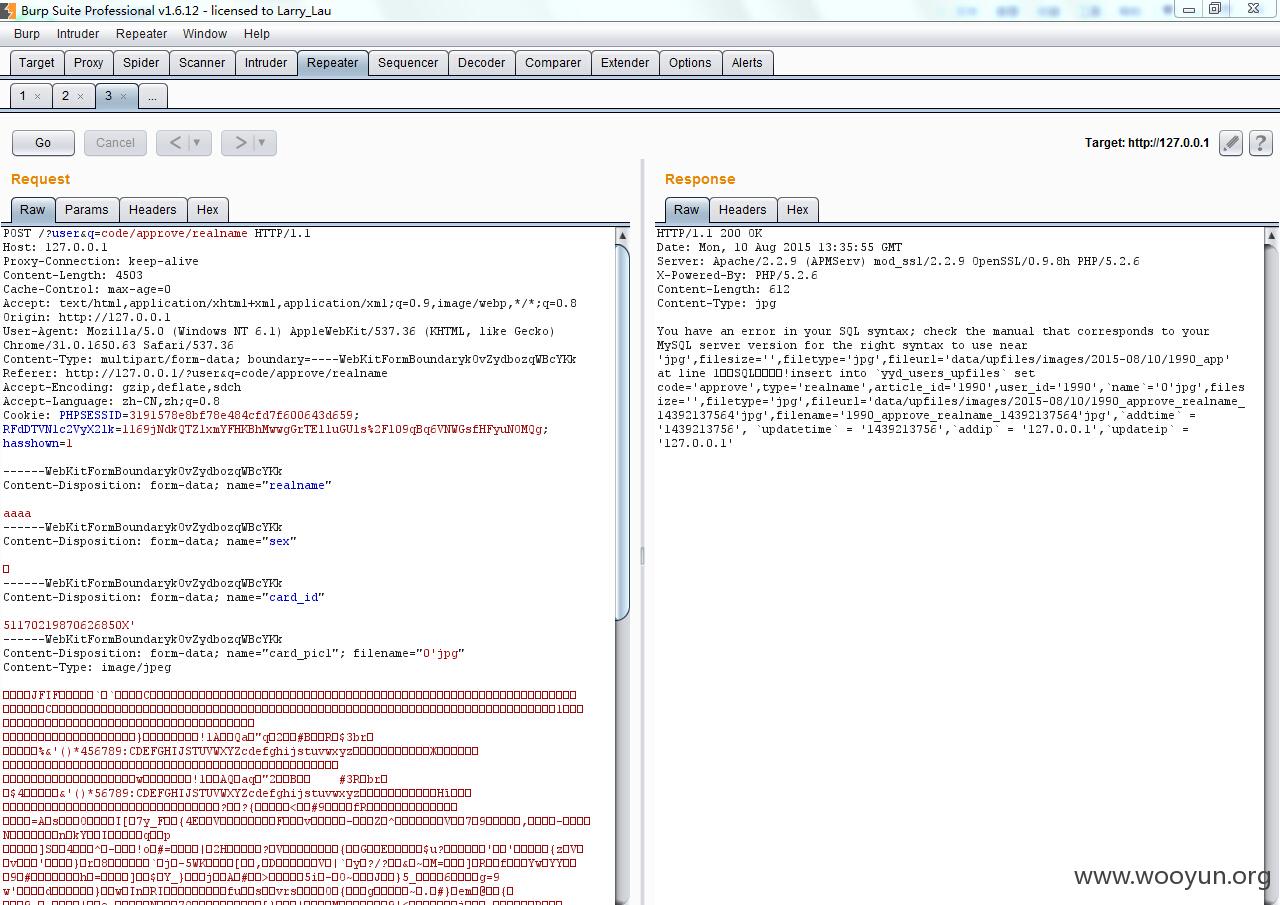This screenshot has width=1280, height=905.
Task: Click the X-Powered-By: PHP/5.2.6 line
Action: 737,276
